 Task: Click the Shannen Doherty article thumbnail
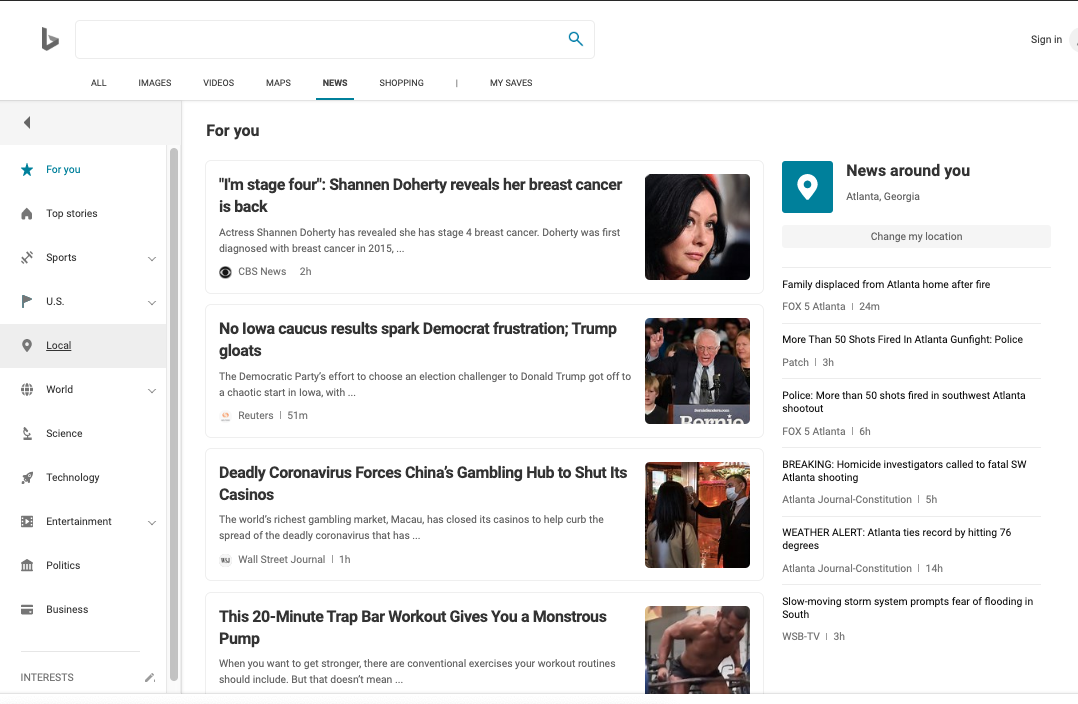pos(697,227)
